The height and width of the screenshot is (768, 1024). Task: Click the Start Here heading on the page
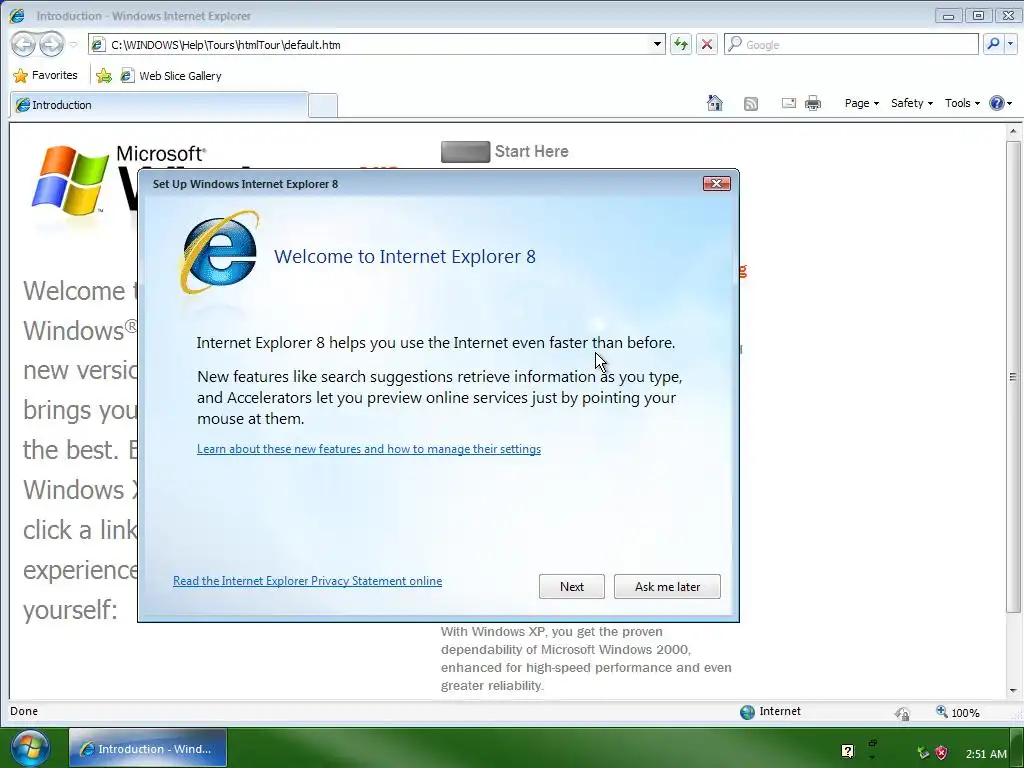(x=532, y=152)
